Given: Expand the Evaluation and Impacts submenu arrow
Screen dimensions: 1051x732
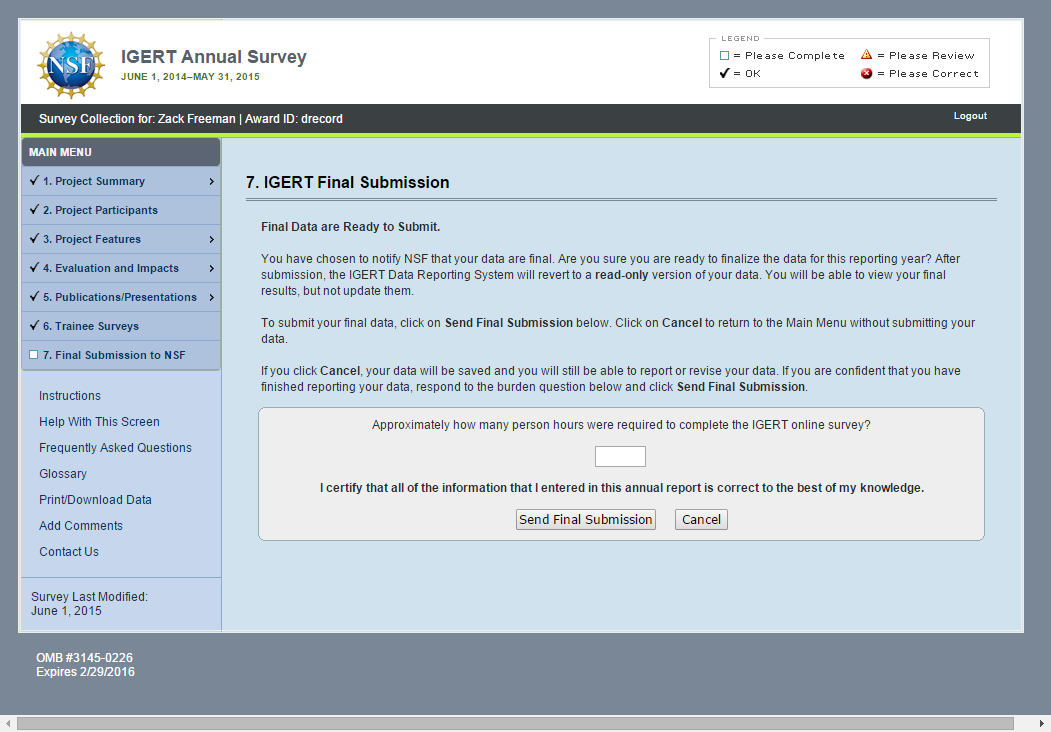Looking at the screenshot, I should (211, 268).
